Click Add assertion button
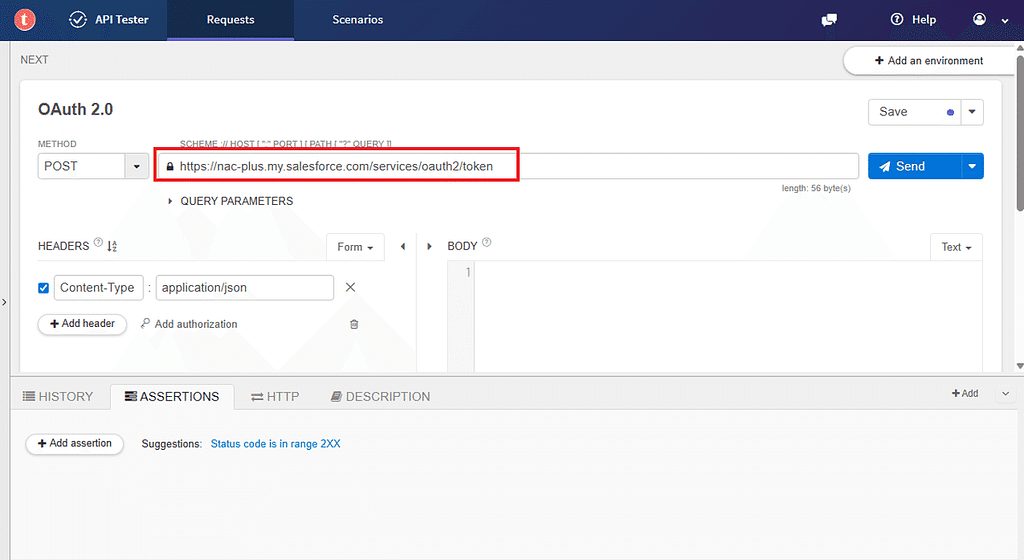The image size is (1024, 560). pyautogui.click(x=74, y=443)
